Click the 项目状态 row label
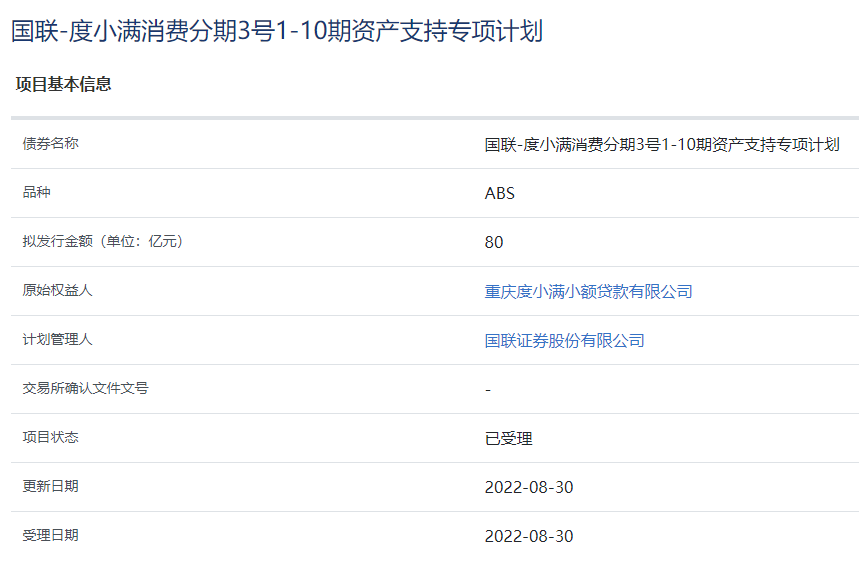 50,437
